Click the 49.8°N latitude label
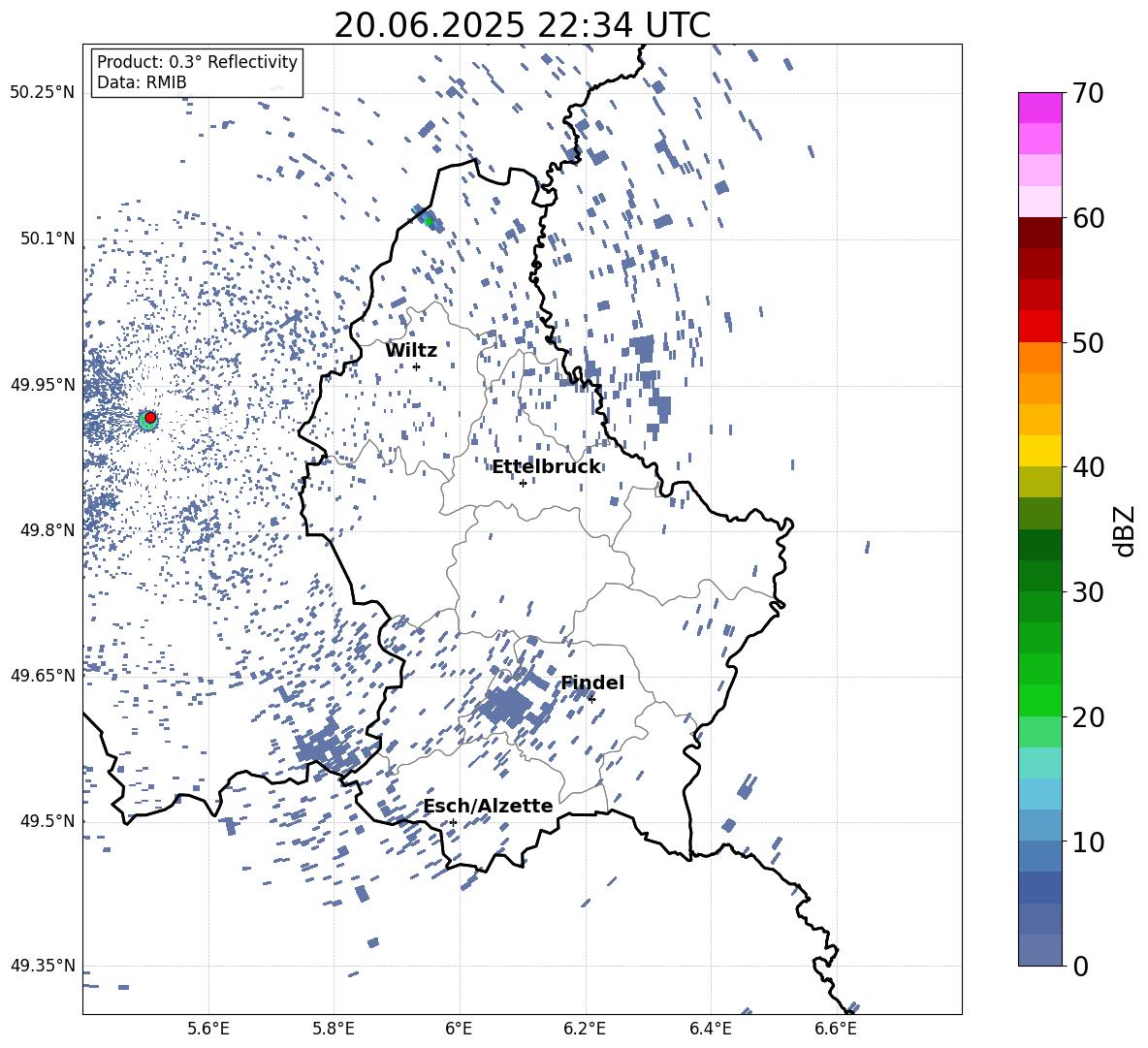This screenshot has height=1048, width=1148. [x=48, y=530]
